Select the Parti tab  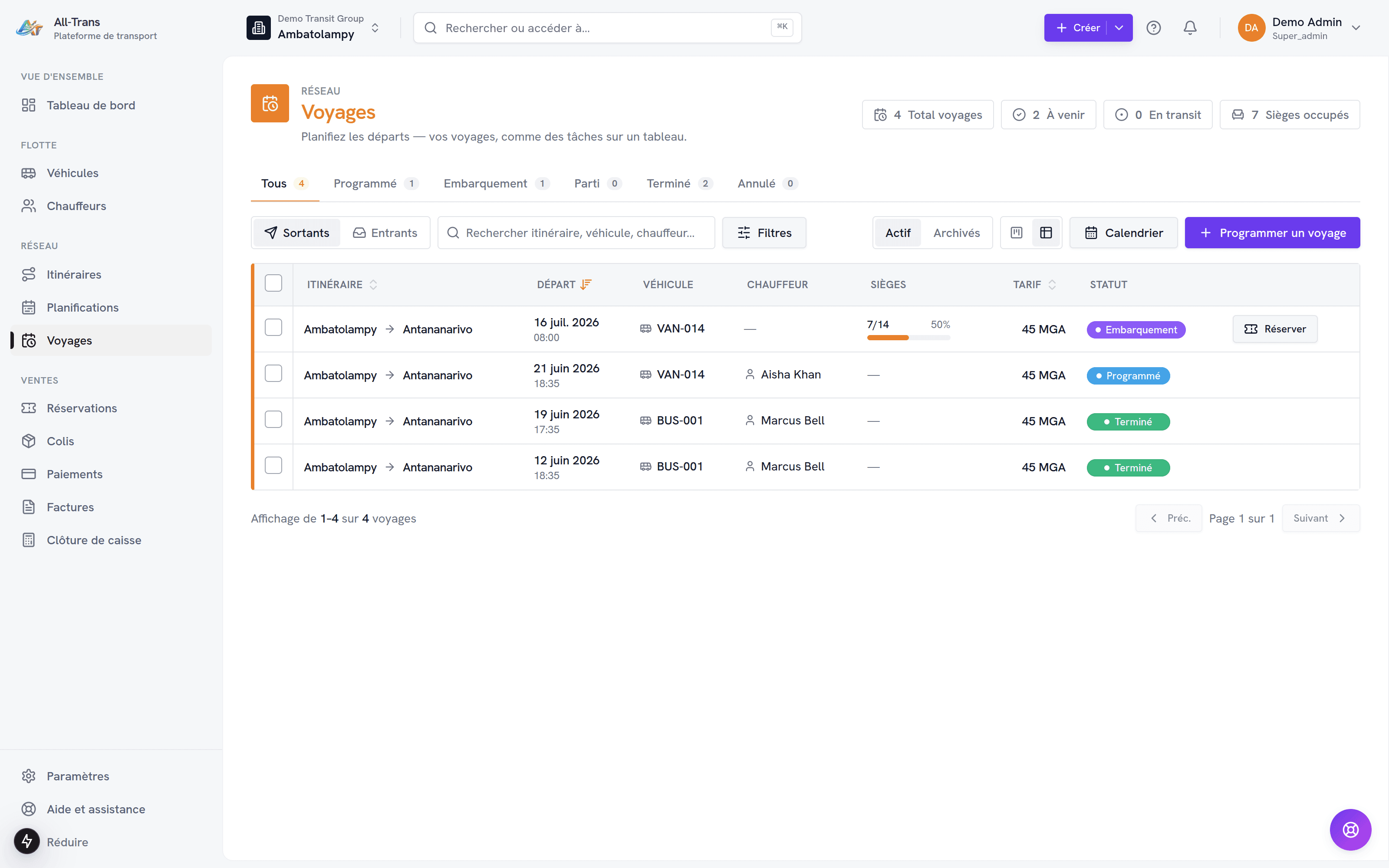click(598, 184)
